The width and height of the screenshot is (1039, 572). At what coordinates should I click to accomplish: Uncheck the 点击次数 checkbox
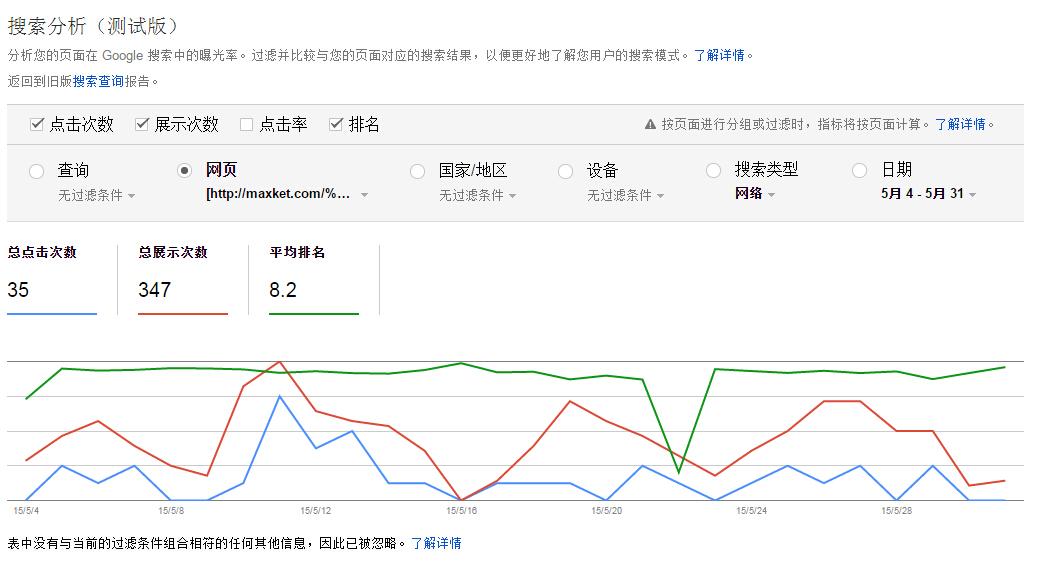pos(36,124)
